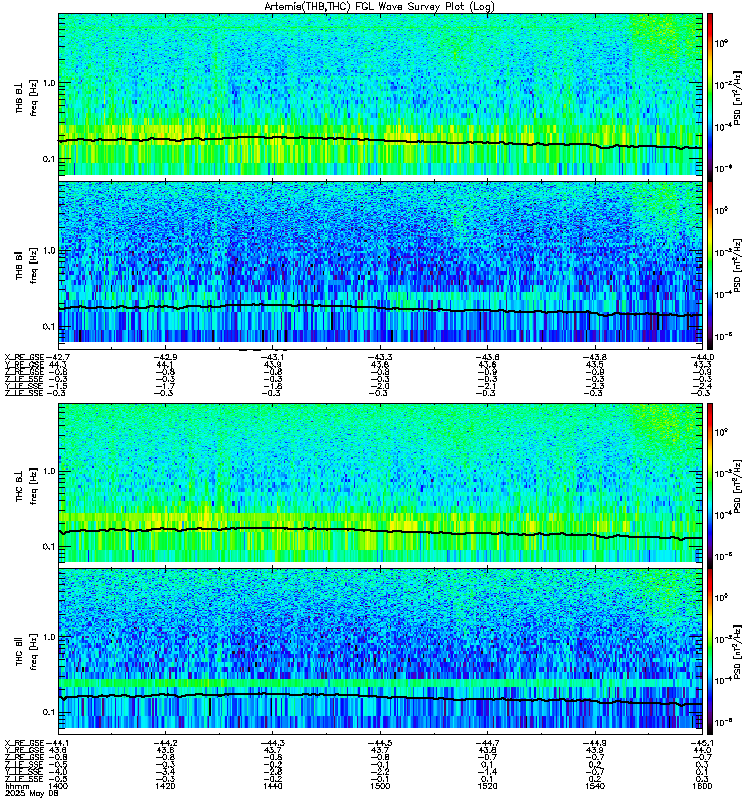Image resolution: width=750 pixels, height=800 pixels.
Task: Click the THB X_RE_GSE value '-44.0'
Action: point(703,357)
